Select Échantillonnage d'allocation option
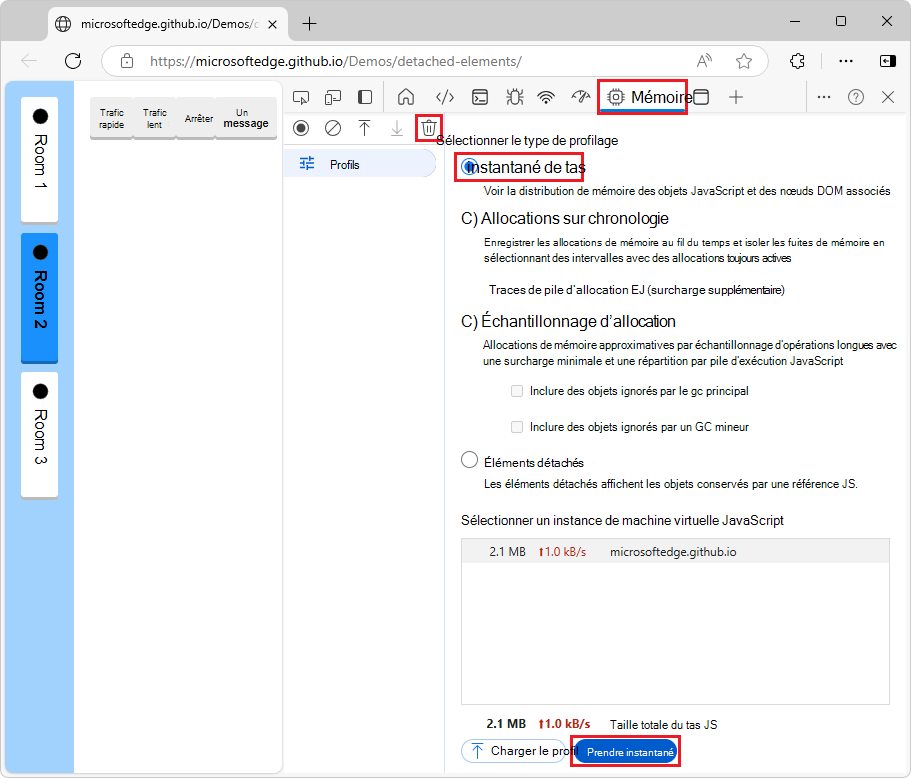 pyautogui.click(x=469, y=322)
